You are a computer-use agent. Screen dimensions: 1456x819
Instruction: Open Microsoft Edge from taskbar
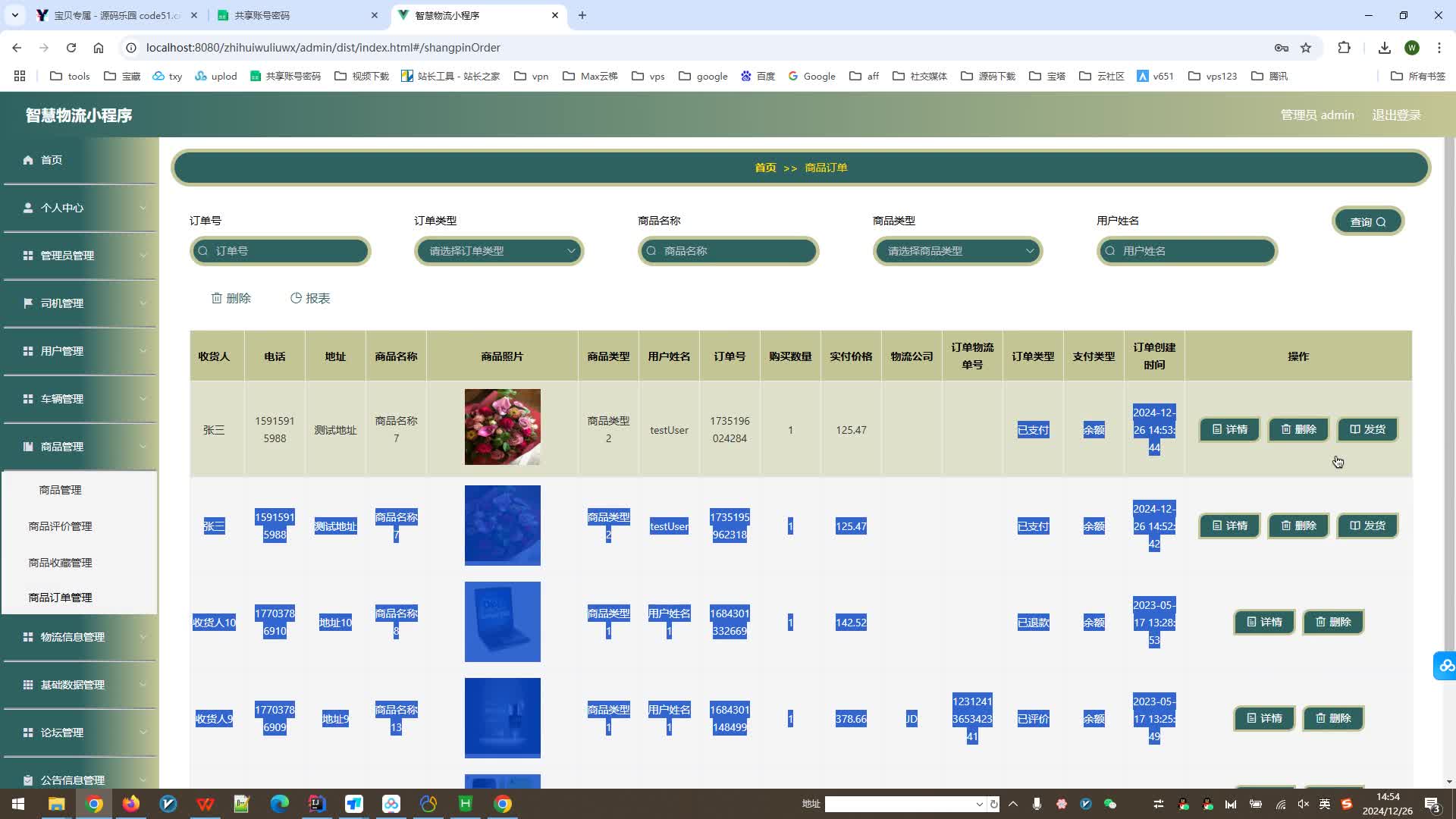pyautogui.click(x=280, y=804)
